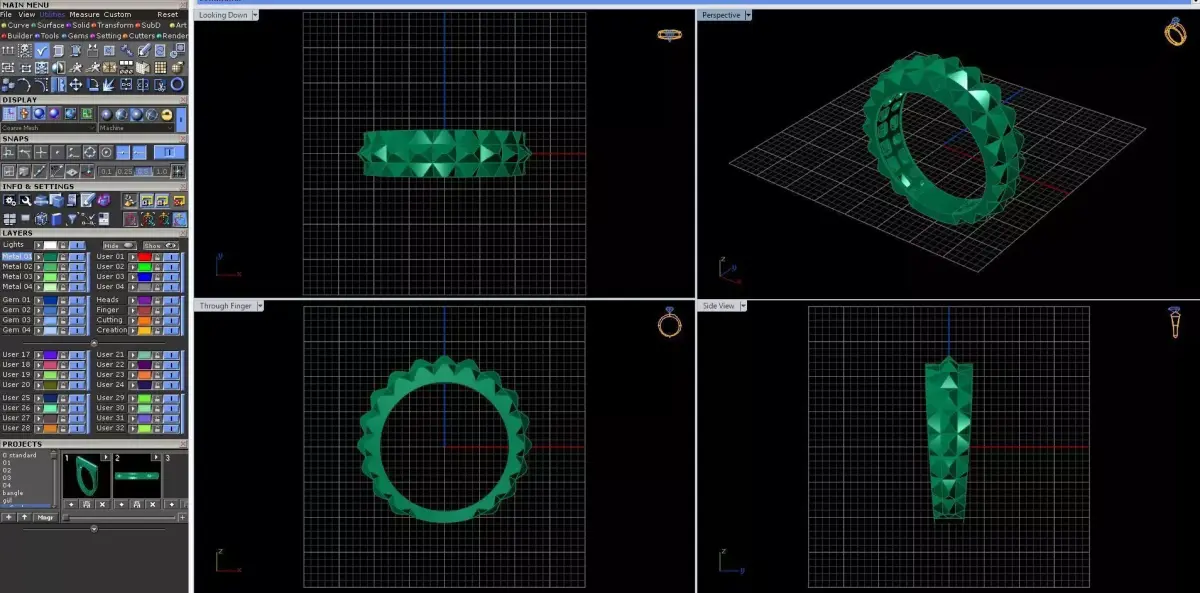
Task: Click the funnel filter icon
Action: [72, 219]
